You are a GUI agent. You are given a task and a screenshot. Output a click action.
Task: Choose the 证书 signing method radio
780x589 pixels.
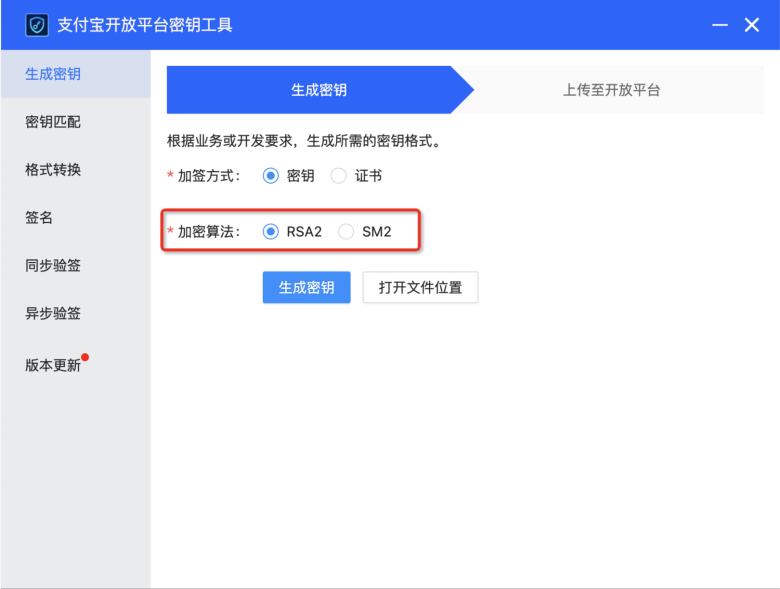pyautogui.click(x=338, y=176)
